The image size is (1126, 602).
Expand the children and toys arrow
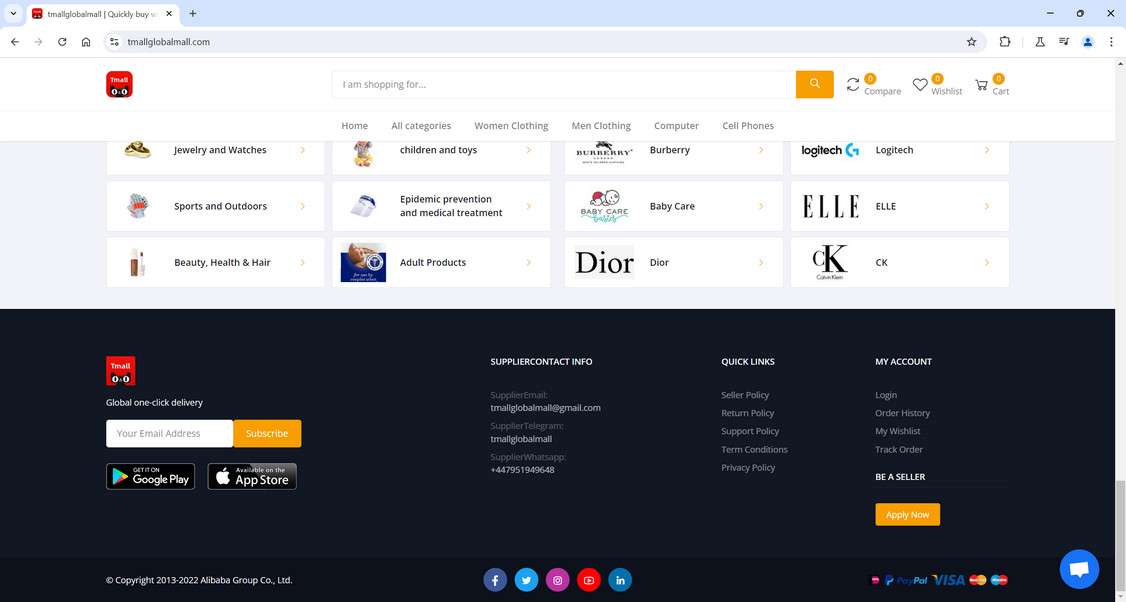pyautogui.click(x=529, y=150)
